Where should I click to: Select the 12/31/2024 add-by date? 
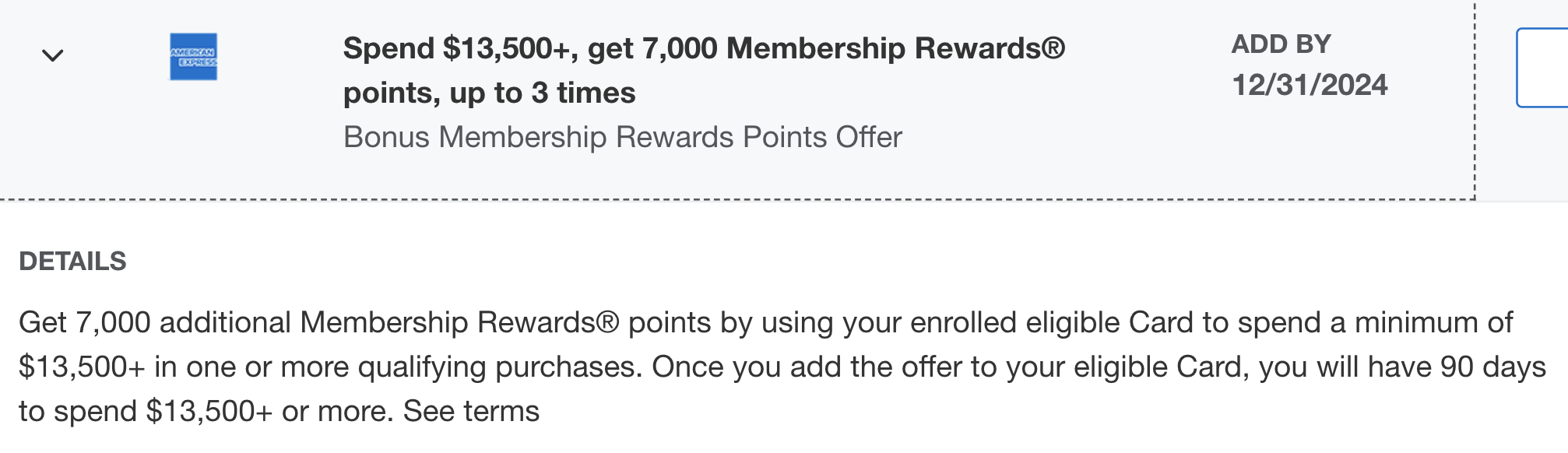pyautogui.click(x=1309, y=85)
